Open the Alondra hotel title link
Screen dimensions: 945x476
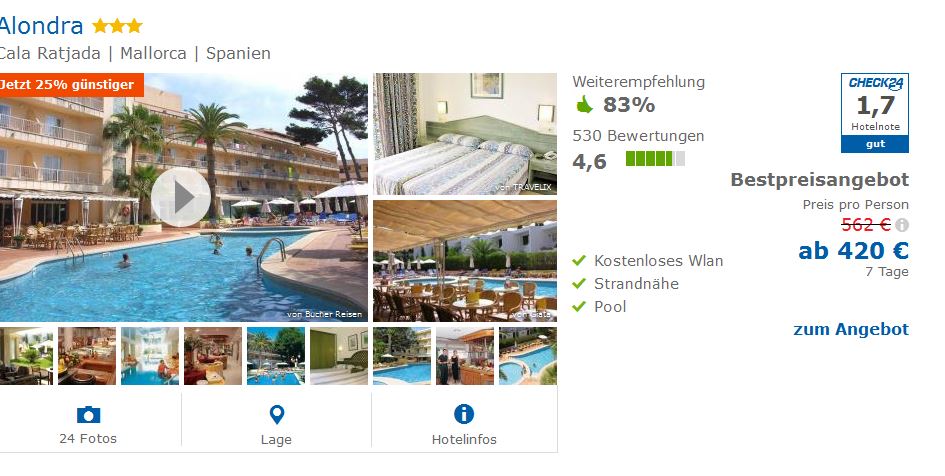[41, 26]
